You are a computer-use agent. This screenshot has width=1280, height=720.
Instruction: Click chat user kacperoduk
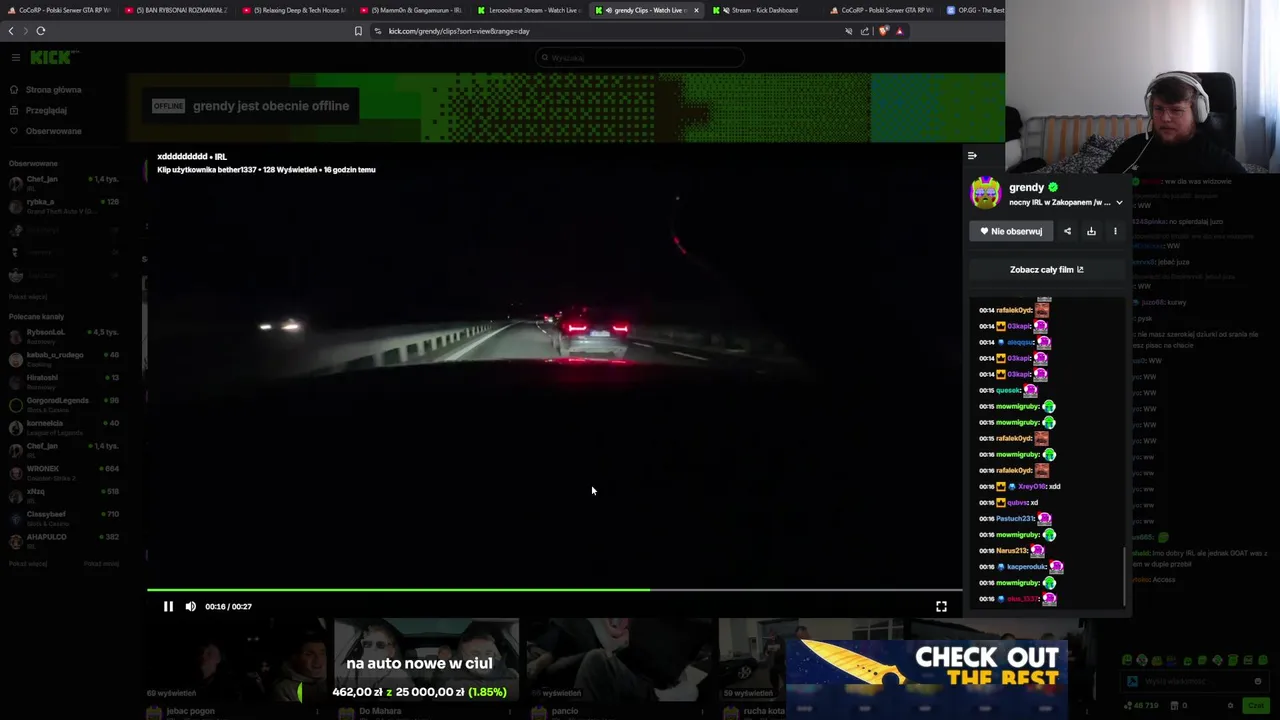1026,566
